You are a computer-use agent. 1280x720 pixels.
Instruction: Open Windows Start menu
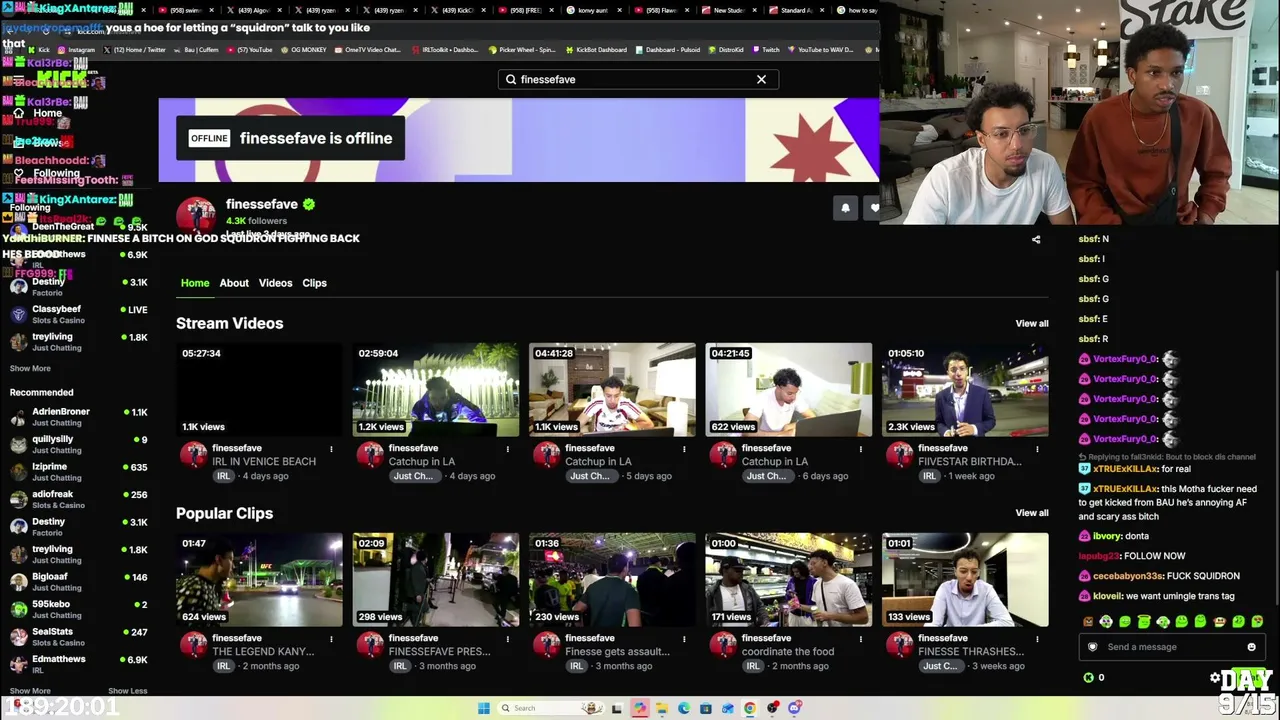(x=484, y=708)
